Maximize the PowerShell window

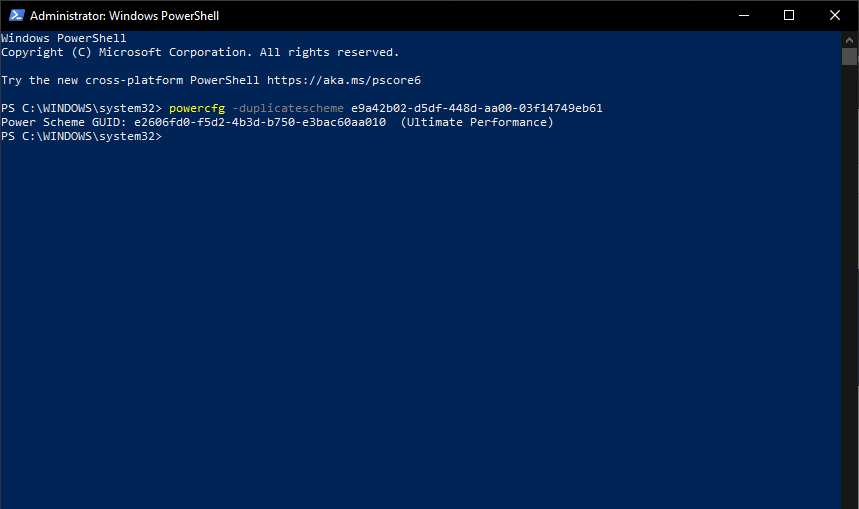click(789, 16)
